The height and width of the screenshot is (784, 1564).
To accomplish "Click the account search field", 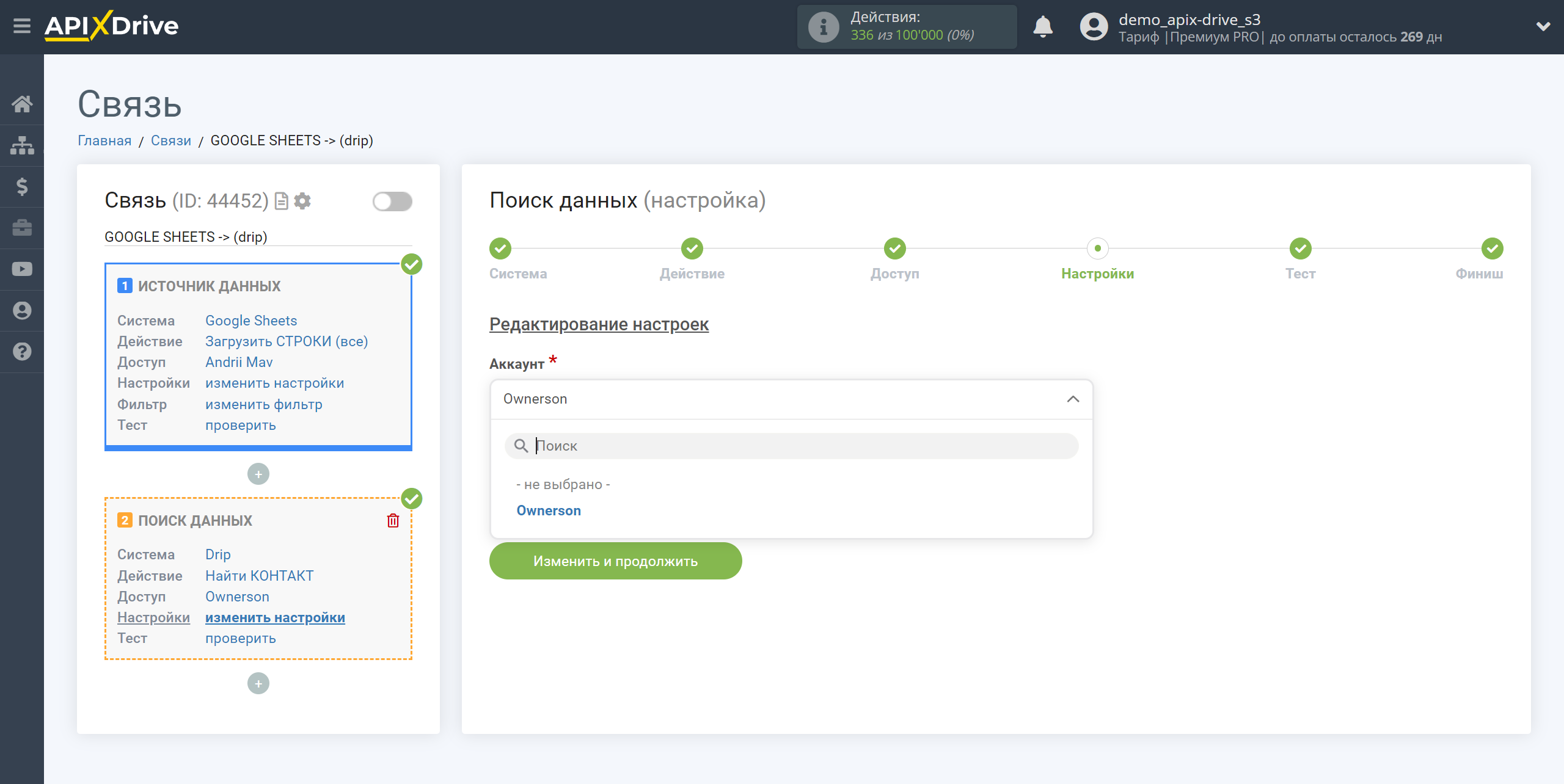I will tap(791, 446).
